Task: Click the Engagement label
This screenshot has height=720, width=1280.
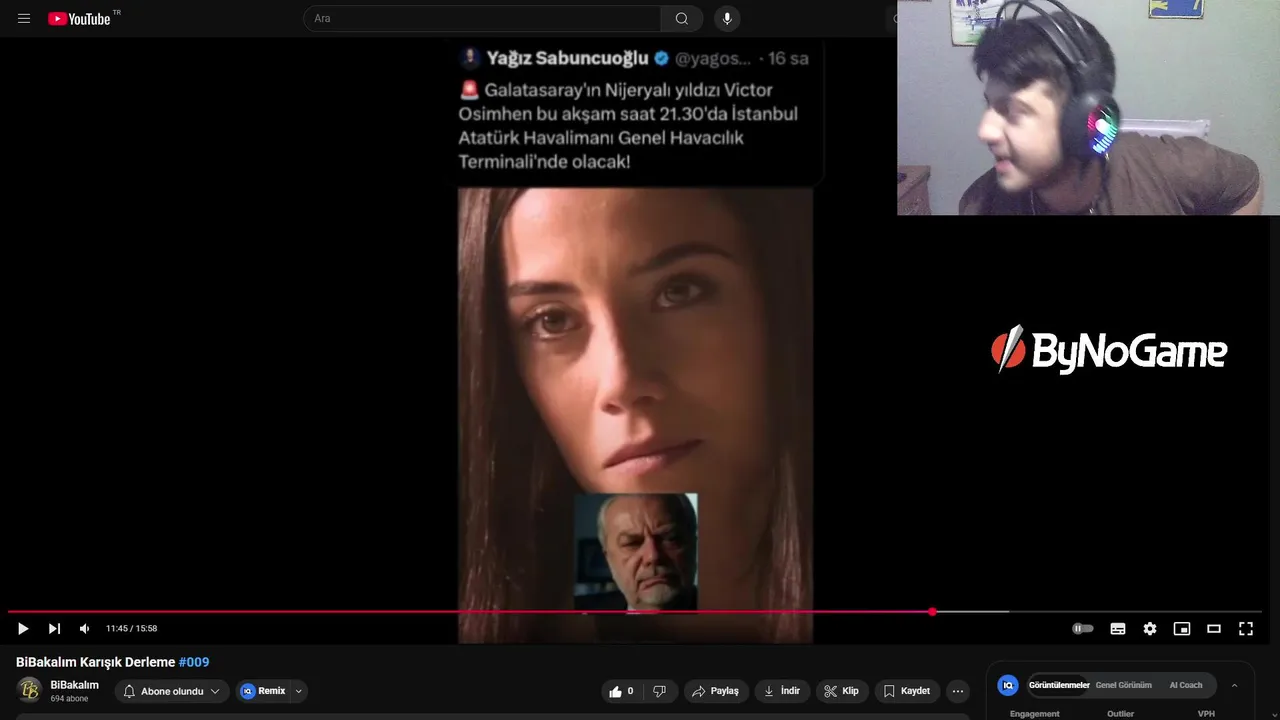Action: pos(1034,714)
